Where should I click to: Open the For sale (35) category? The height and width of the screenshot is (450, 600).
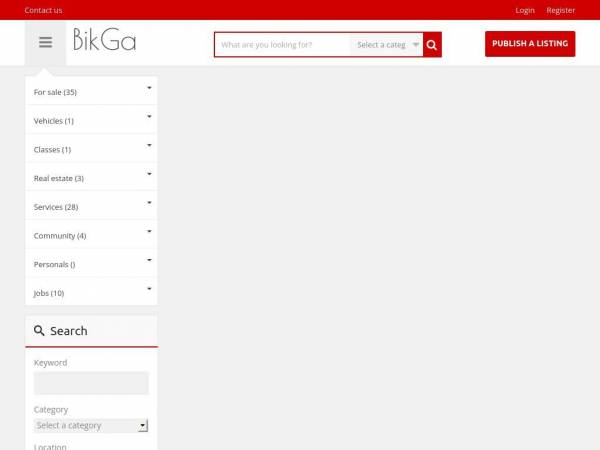[55, 92]
